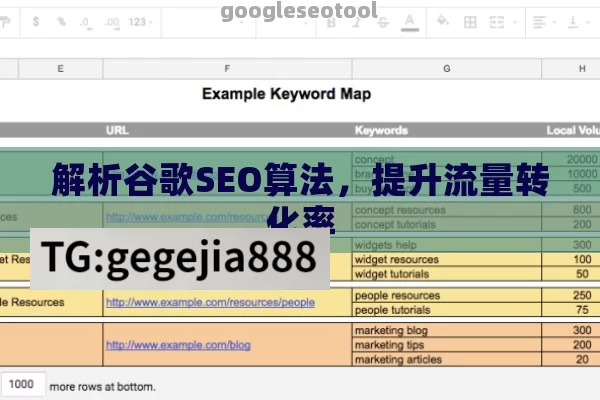The image size is (600, 400).
Task: Select the 'widget resources' cell
Action: coord(447,260)
